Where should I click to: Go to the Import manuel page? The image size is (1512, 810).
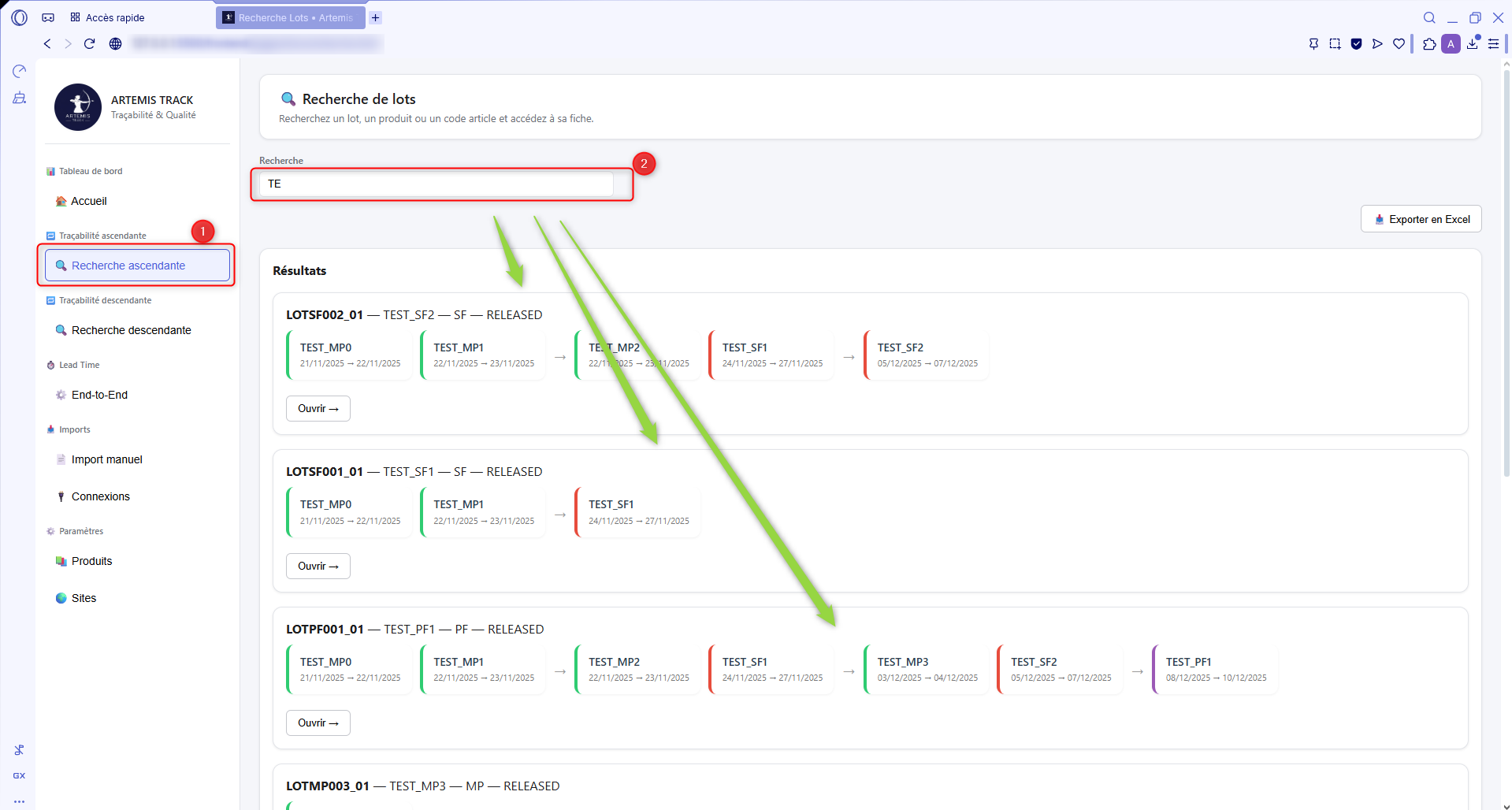point(106,459)
